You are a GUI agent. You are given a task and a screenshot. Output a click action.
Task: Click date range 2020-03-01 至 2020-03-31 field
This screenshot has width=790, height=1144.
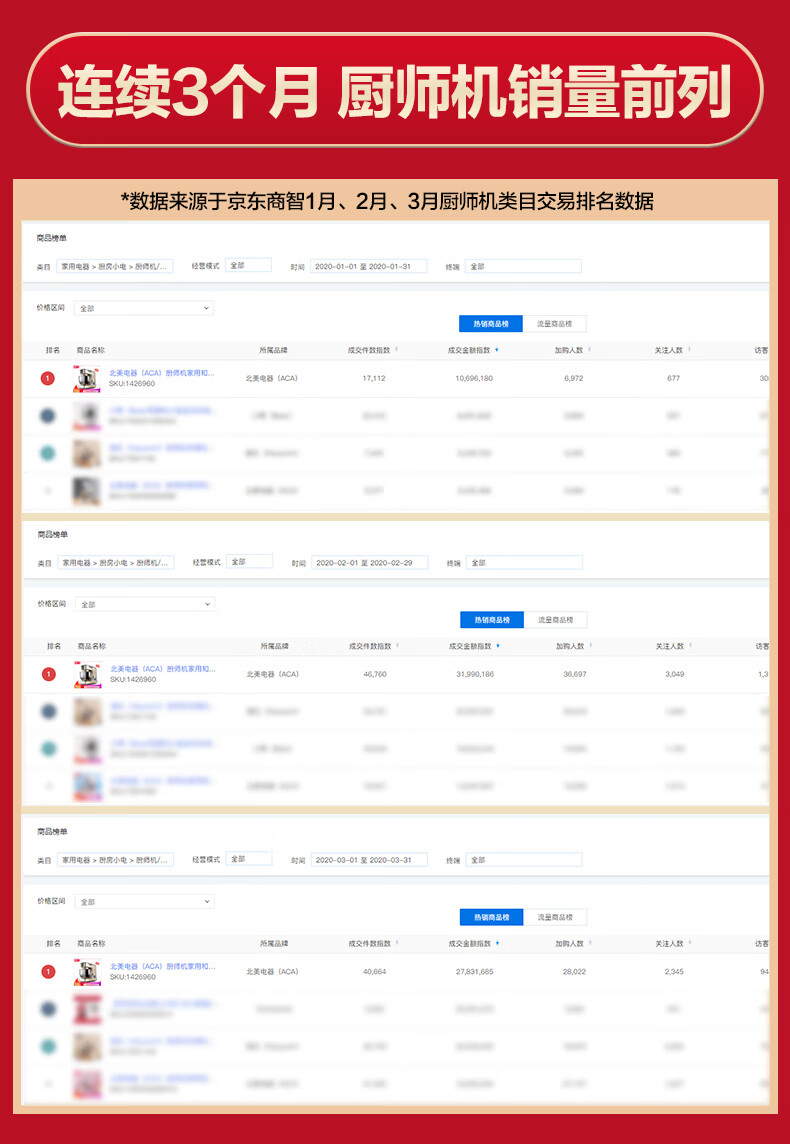[369, 859]
